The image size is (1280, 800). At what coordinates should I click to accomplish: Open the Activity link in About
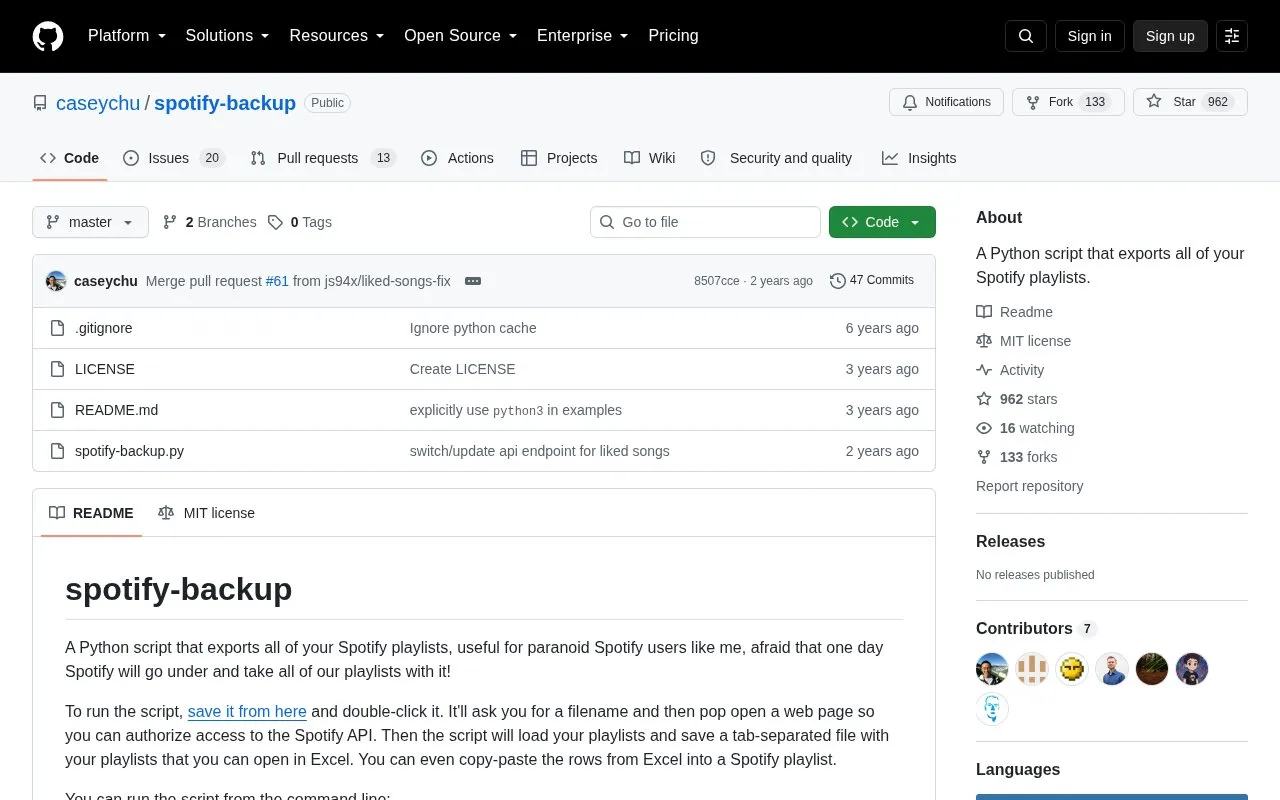[x=1010, y=370]
